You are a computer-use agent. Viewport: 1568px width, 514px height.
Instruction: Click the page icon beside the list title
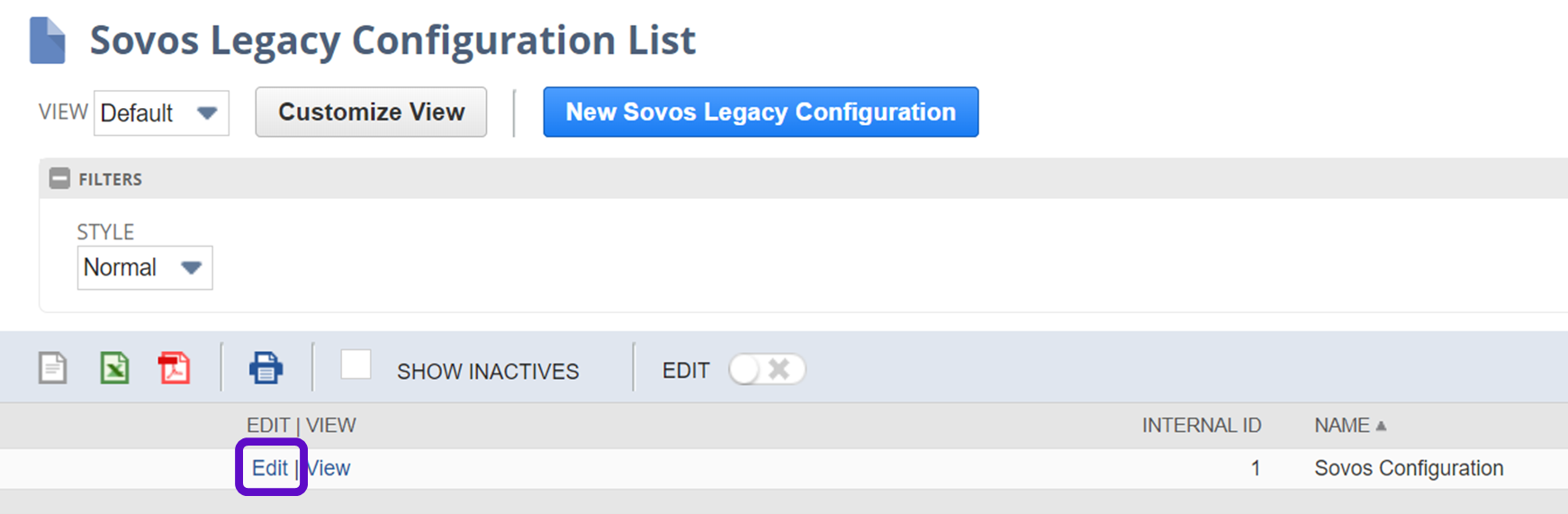(x=47, y=41)
